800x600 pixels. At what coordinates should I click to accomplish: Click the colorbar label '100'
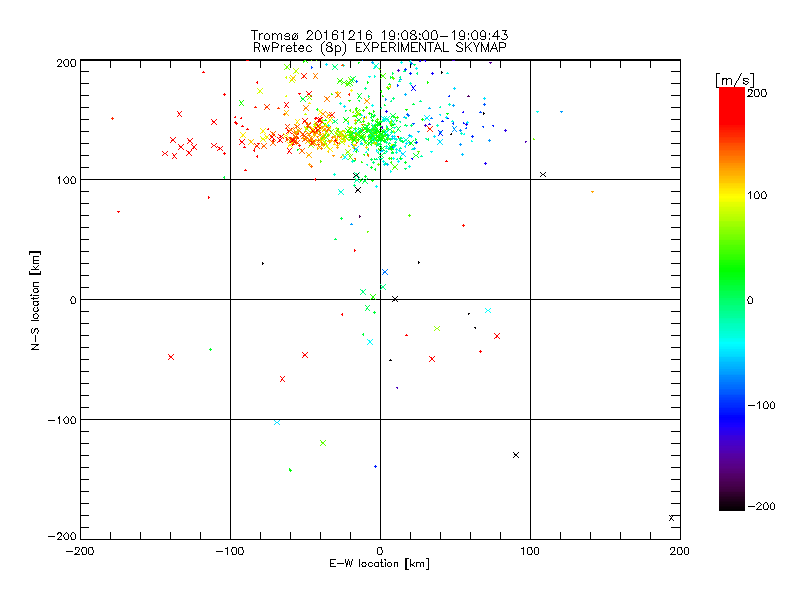pos(757,195)
